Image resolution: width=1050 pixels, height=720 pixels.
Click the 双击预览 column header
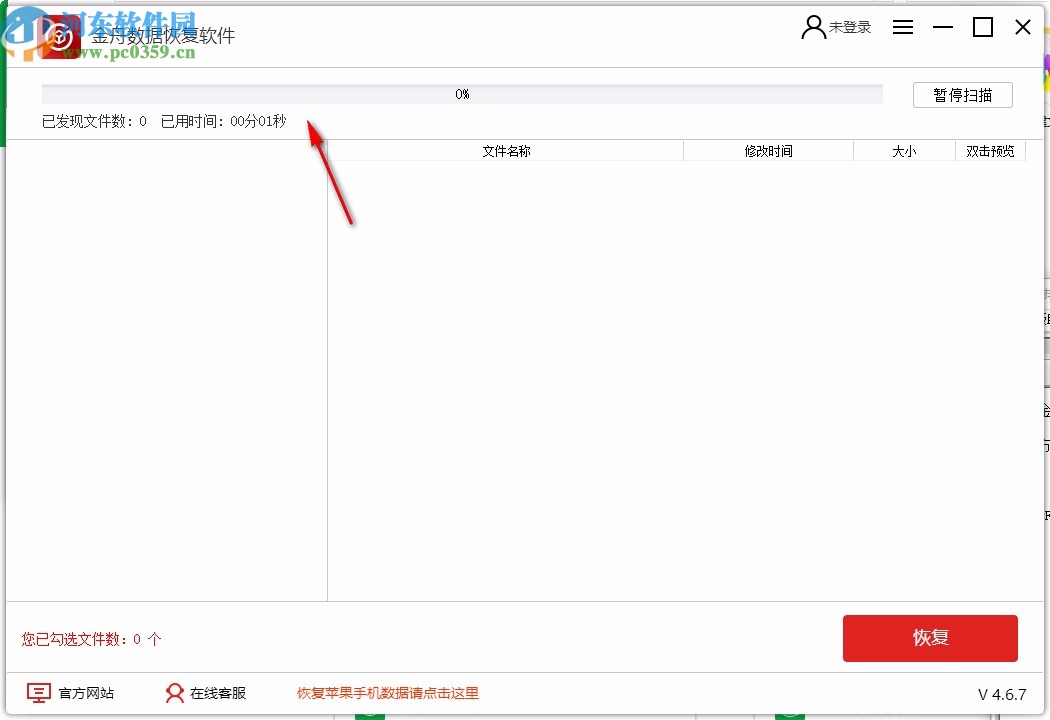click(990, 150)
